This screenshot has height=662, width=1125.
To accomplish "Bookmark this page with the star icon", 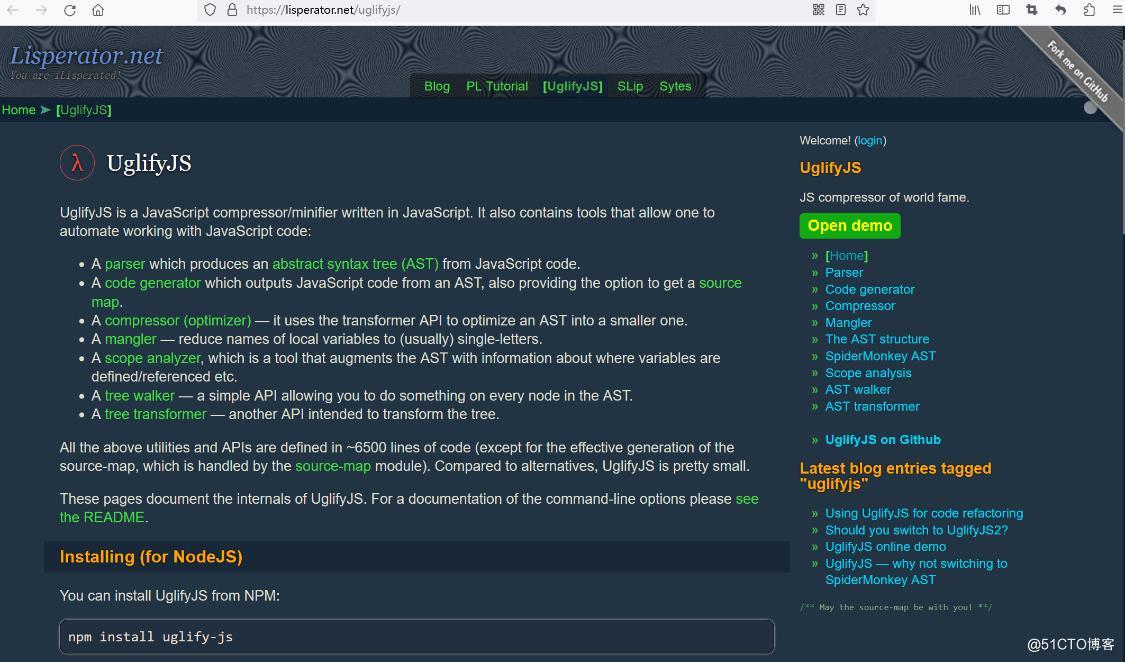I will tap(864, 11).
